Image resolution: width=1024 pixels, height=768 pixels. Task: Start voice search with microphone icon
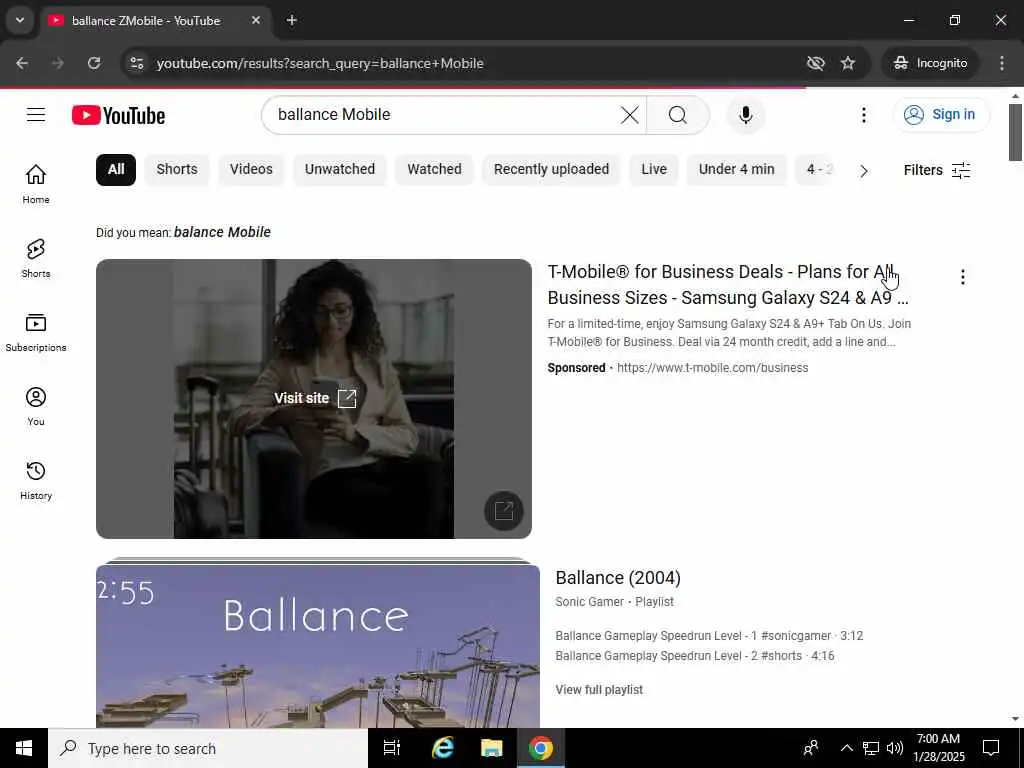[745, 115]
